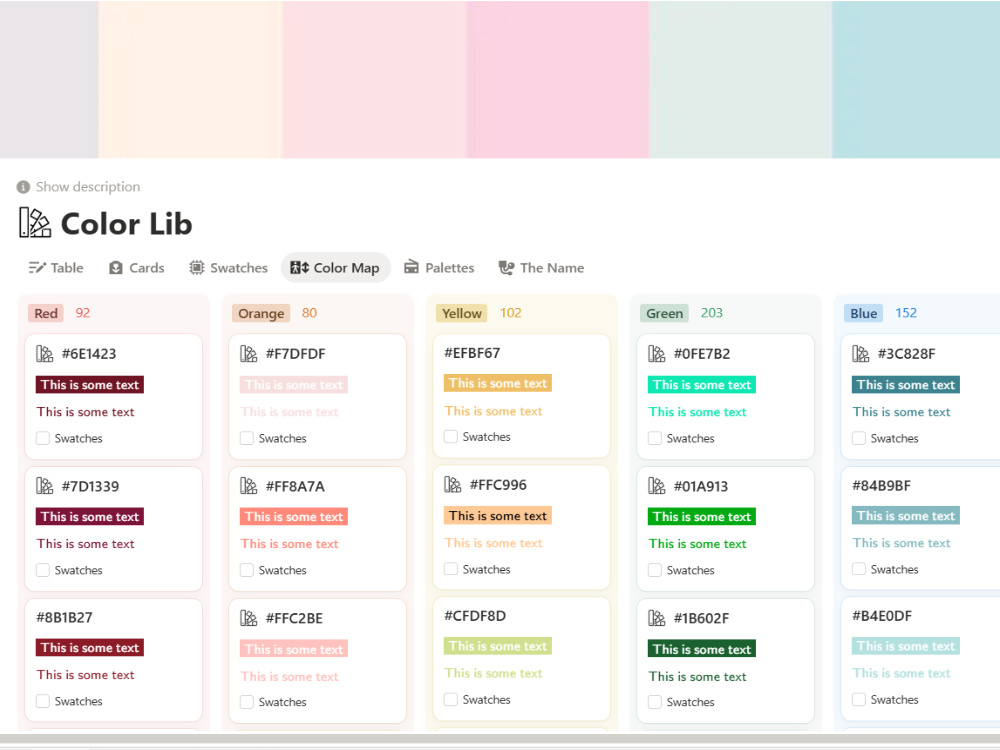Screen dimensions: 1000x750
Task: Click the palette icon on card #3C828F
Action: pos(861,353)
